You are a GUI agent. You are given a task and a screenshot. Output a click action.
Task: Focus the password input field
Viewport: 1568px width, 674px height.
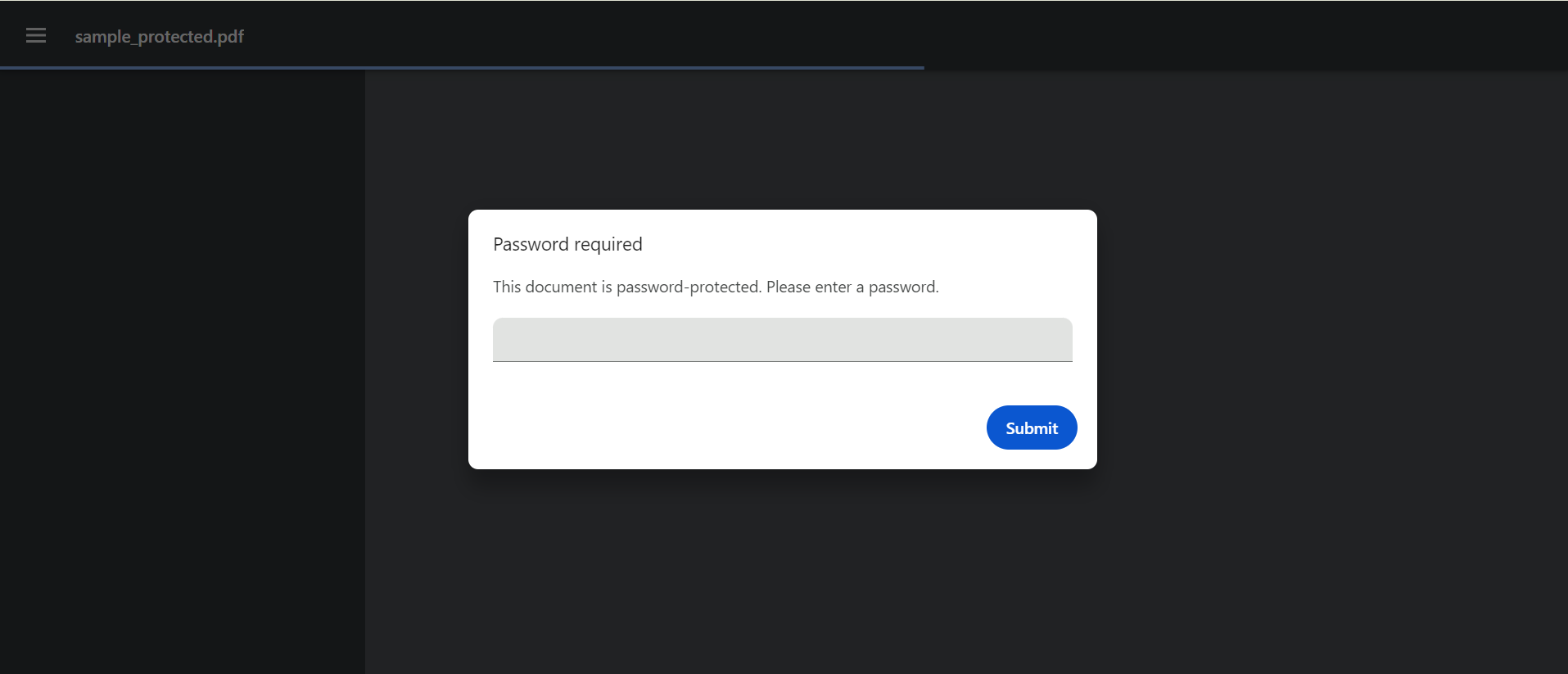pyautogui.click(x=782, y=339)
